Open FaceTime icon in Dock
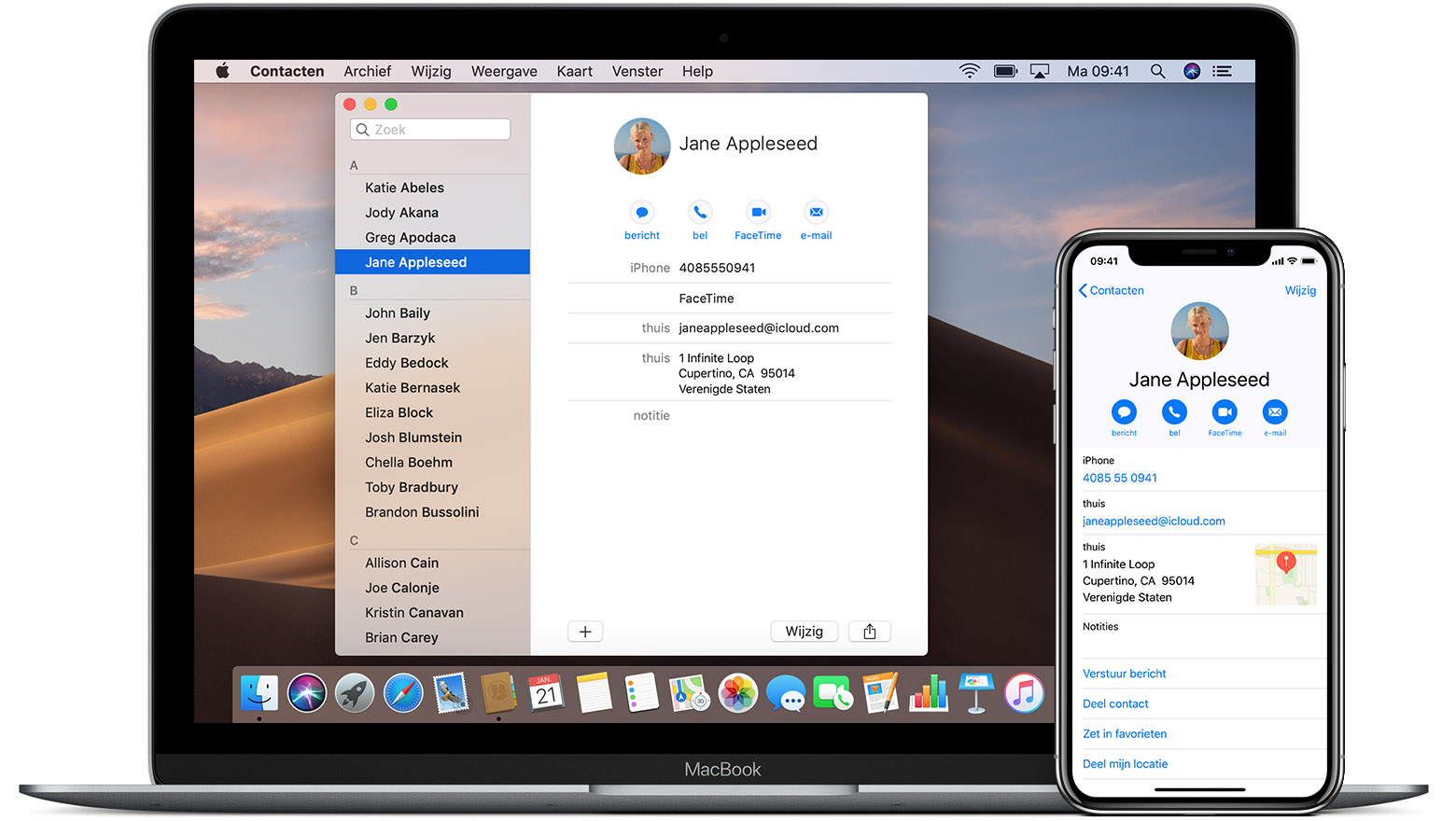Image resolution: width=1456 pixels, height=821 pixels. (x=833, y=693)
